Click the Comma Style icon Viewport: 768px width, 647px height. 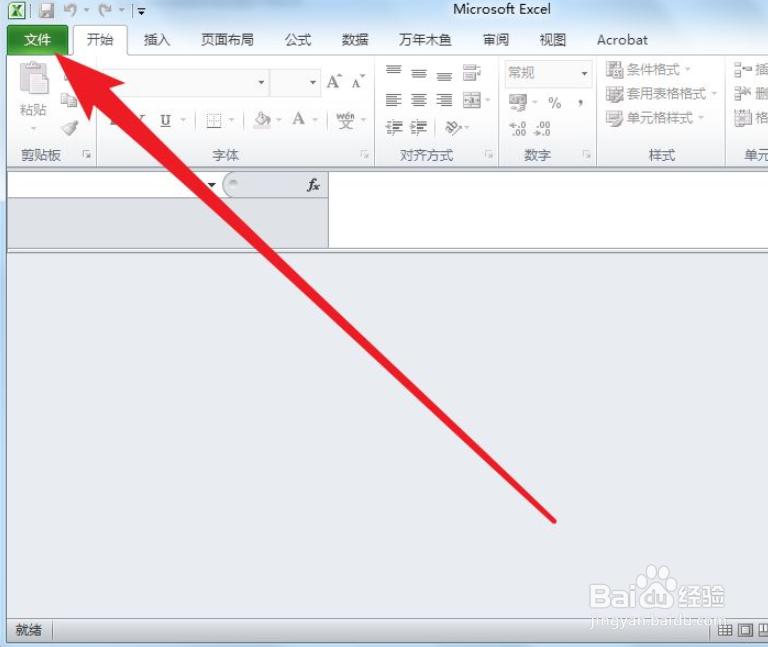pyautogui.click(x=580, y=102)
